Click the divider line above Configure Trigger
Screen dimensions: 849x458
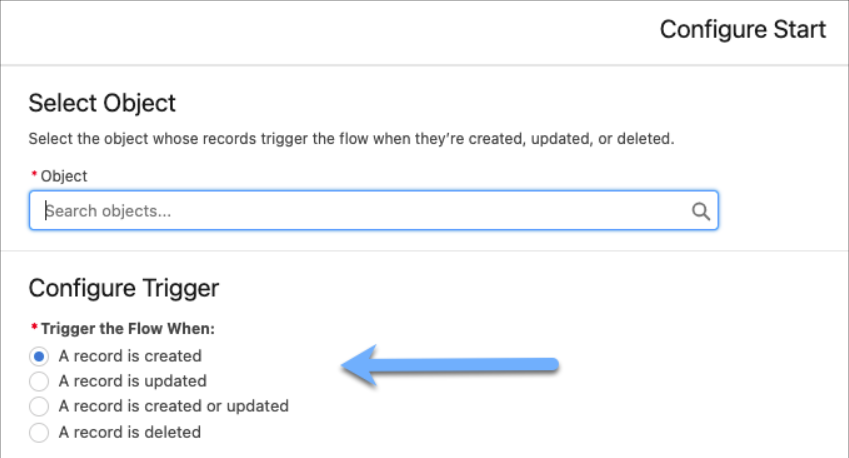(424, 251)
